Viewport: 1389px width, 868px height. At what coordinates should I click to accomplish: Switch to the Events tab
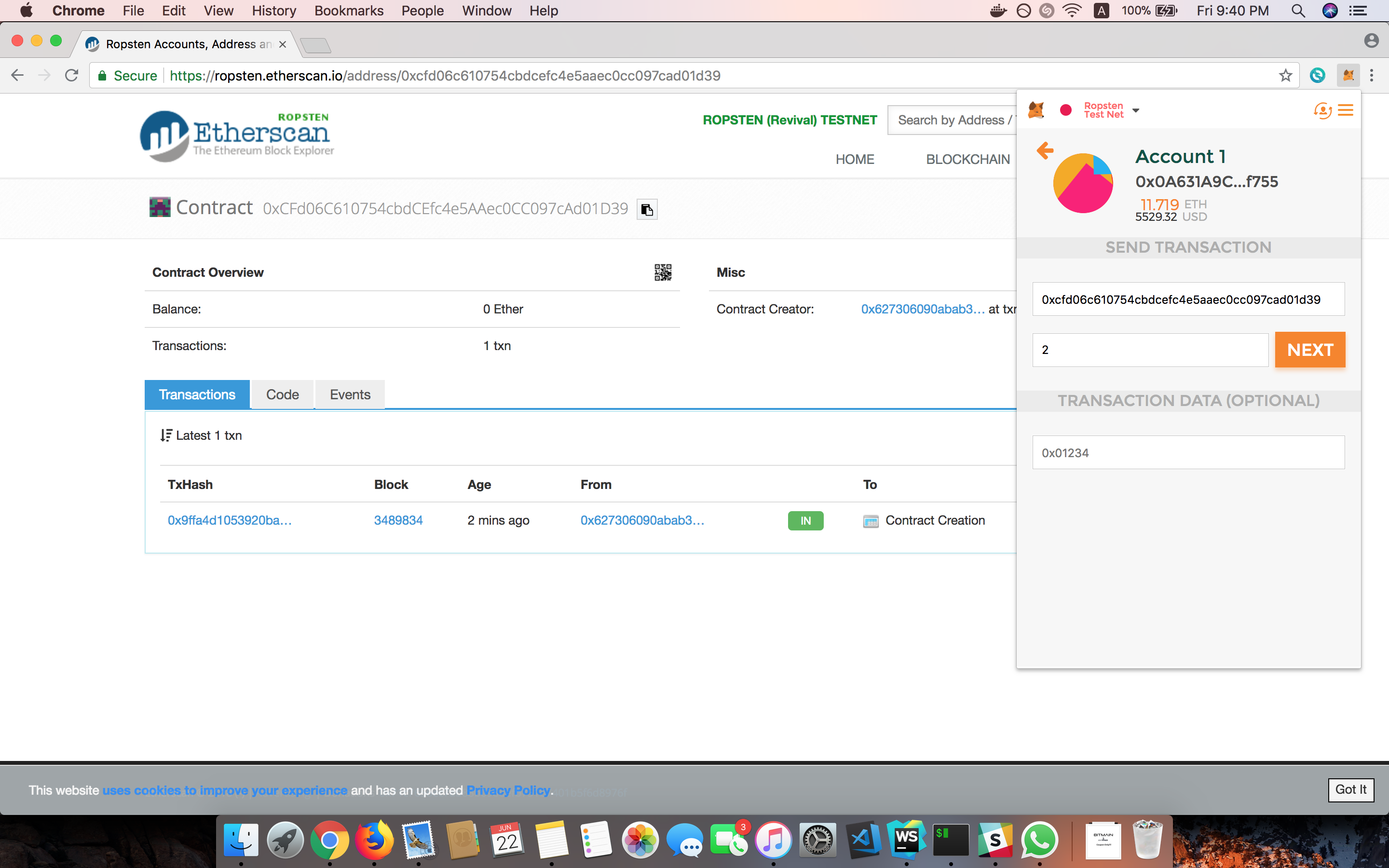point(350,394)
